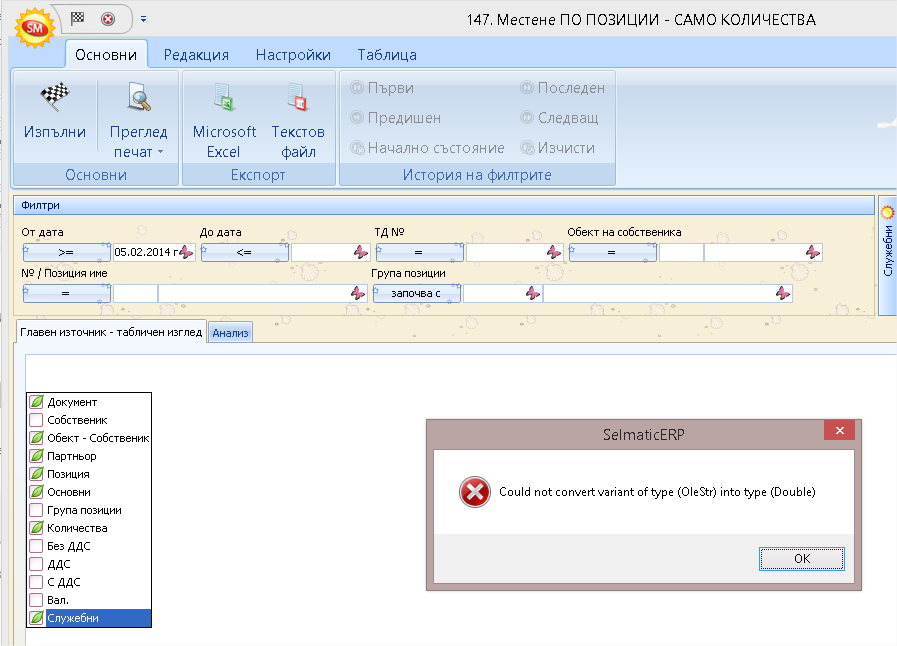Open the 'започва с' operator dropdown

[416, 294]
